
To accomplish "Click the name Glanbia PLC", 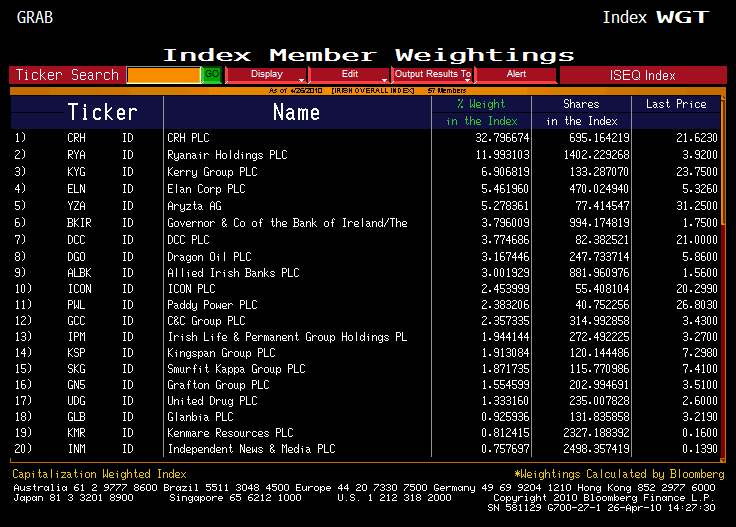I will 200,417.
